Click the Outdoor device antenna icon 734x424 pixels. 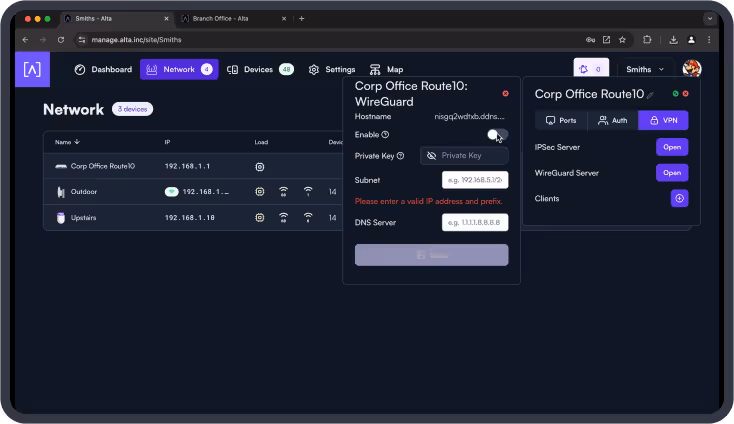coord(61,192)
